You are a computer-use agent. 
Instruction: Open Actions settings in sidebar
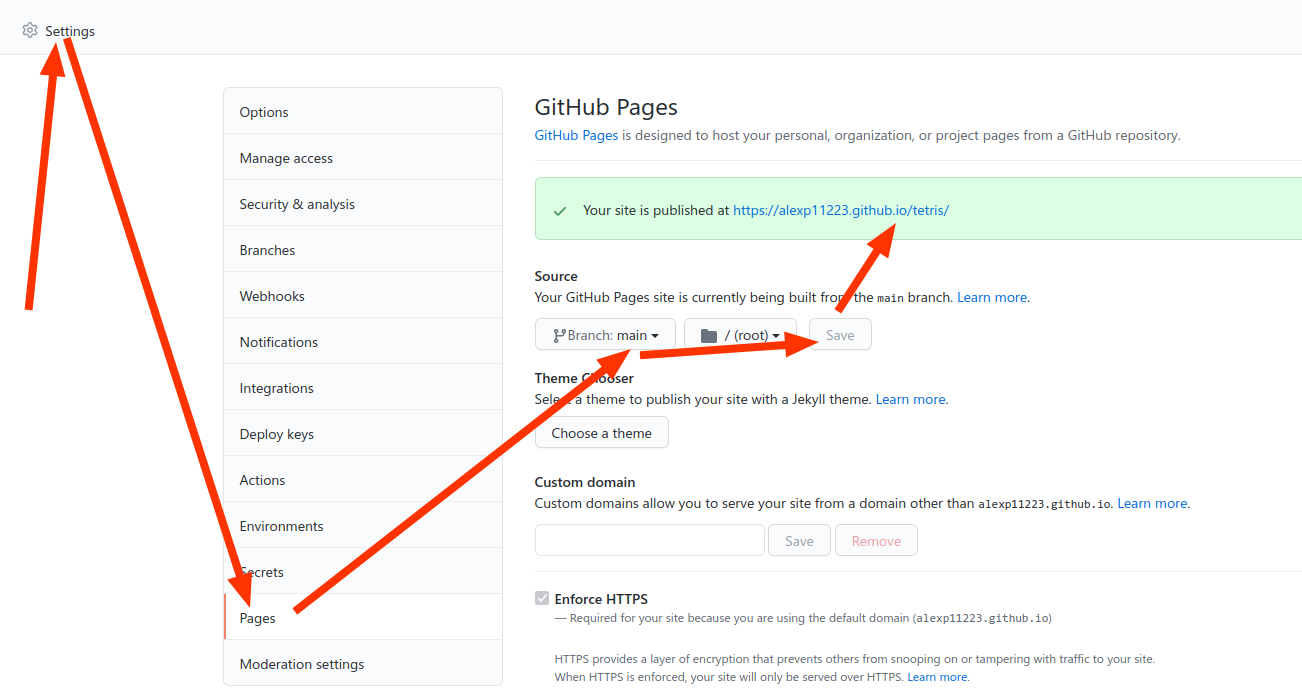(x=363, y=479)
